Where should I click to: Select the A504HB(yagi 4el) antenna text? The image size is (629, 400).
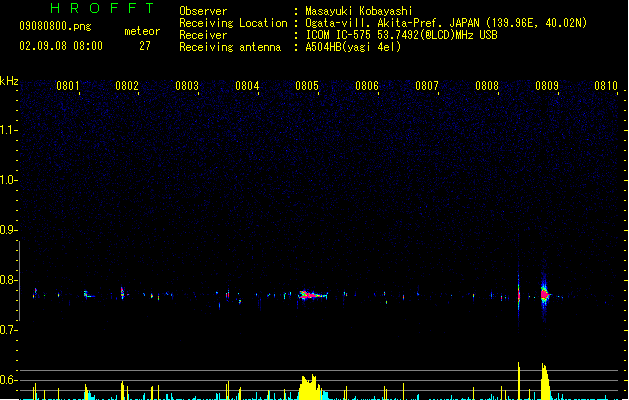pos(353,47)
